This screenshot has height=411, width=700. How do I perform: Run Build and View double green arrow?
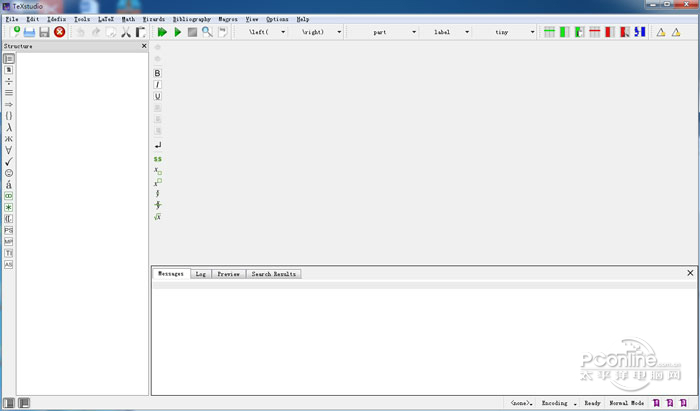pyautogui.click(x=162, y=32)
